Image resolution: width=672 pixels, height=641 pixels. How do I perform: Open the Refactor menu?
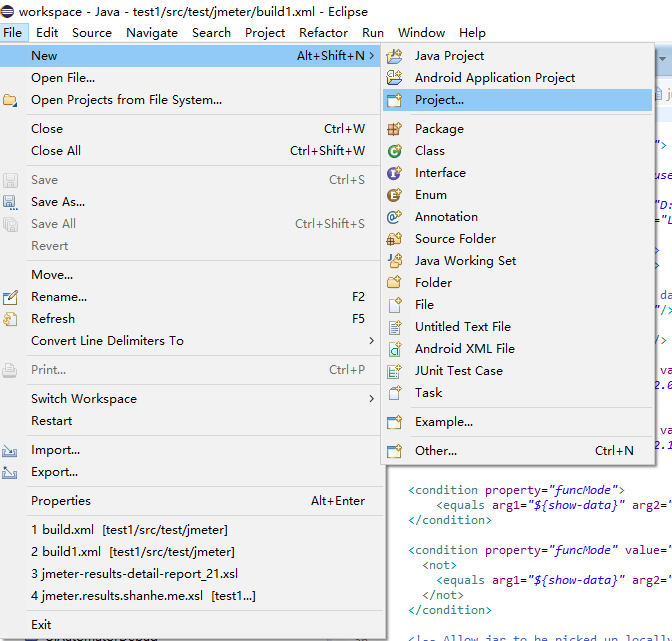point(323,33)
